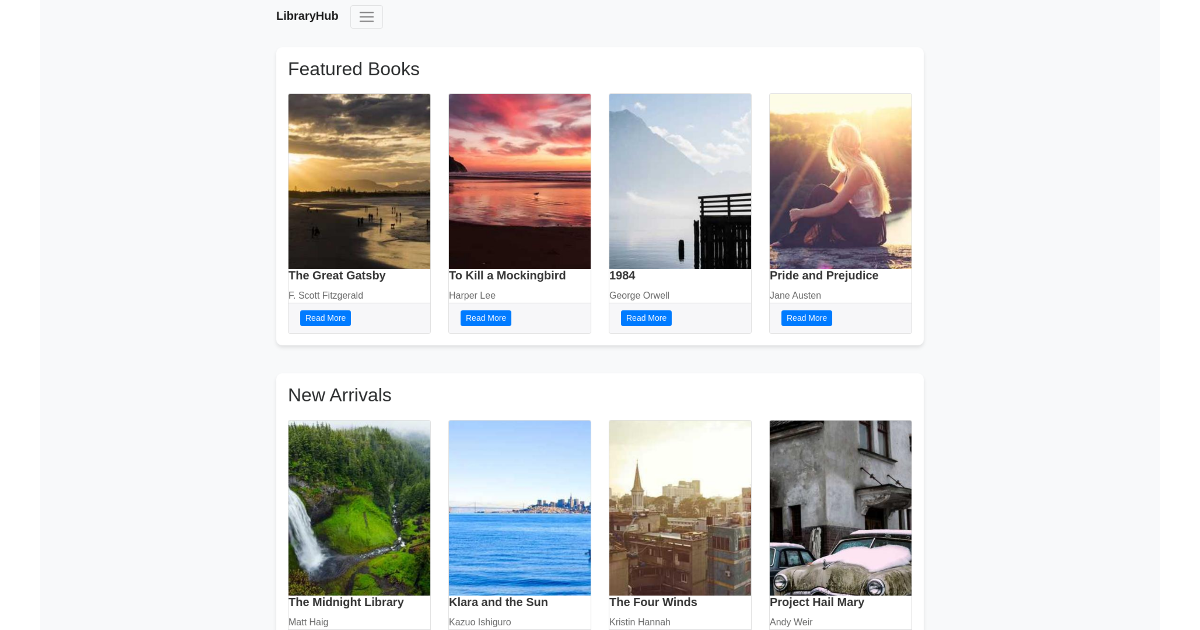Click Read More for Pride and Prejudice
This screenshot has height=630, width=1200.
point(806,317)
